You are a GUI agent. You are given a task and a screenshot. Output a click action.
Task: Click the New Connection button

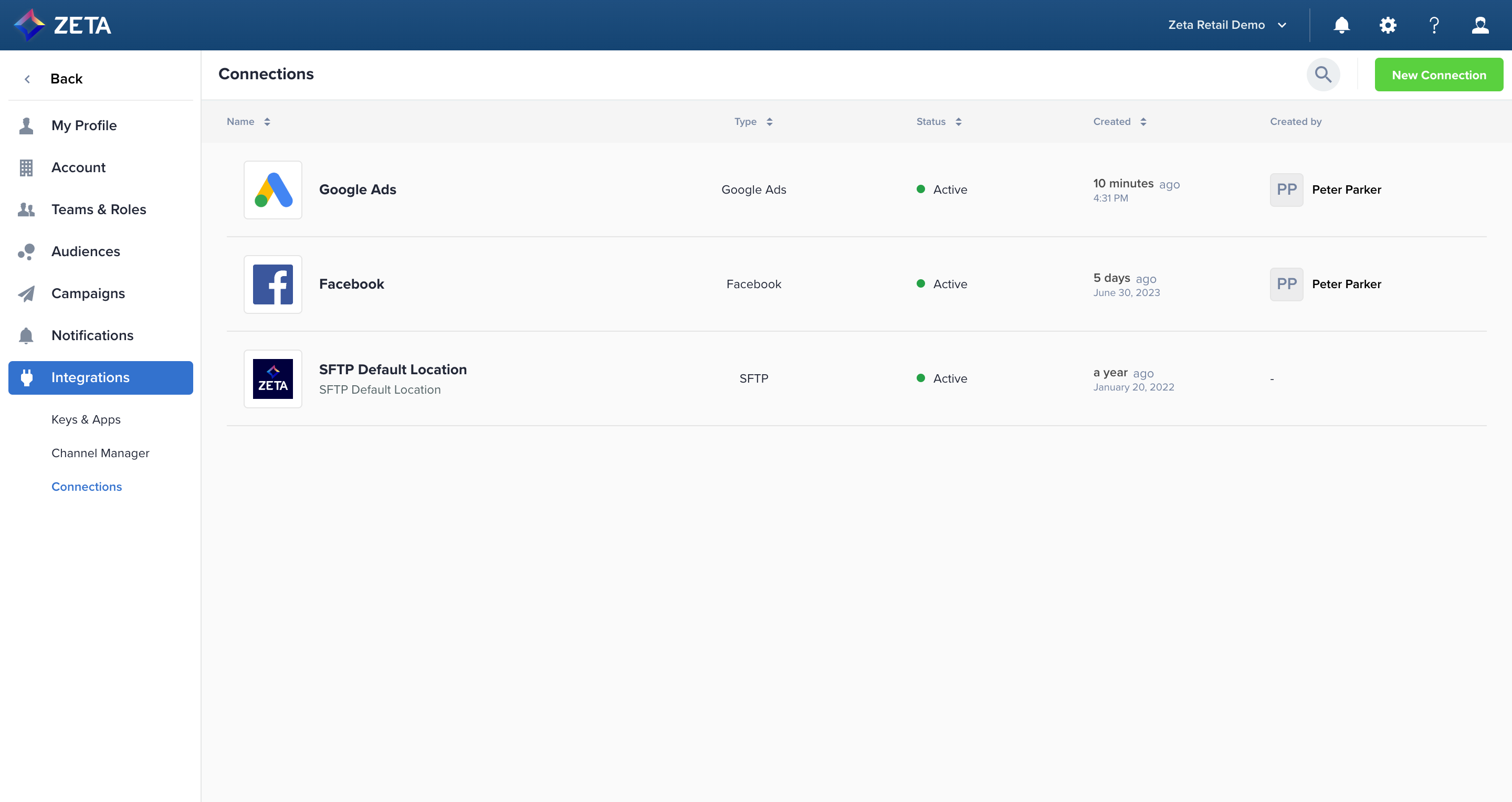pyautogui.click(x=1438, y=75)
